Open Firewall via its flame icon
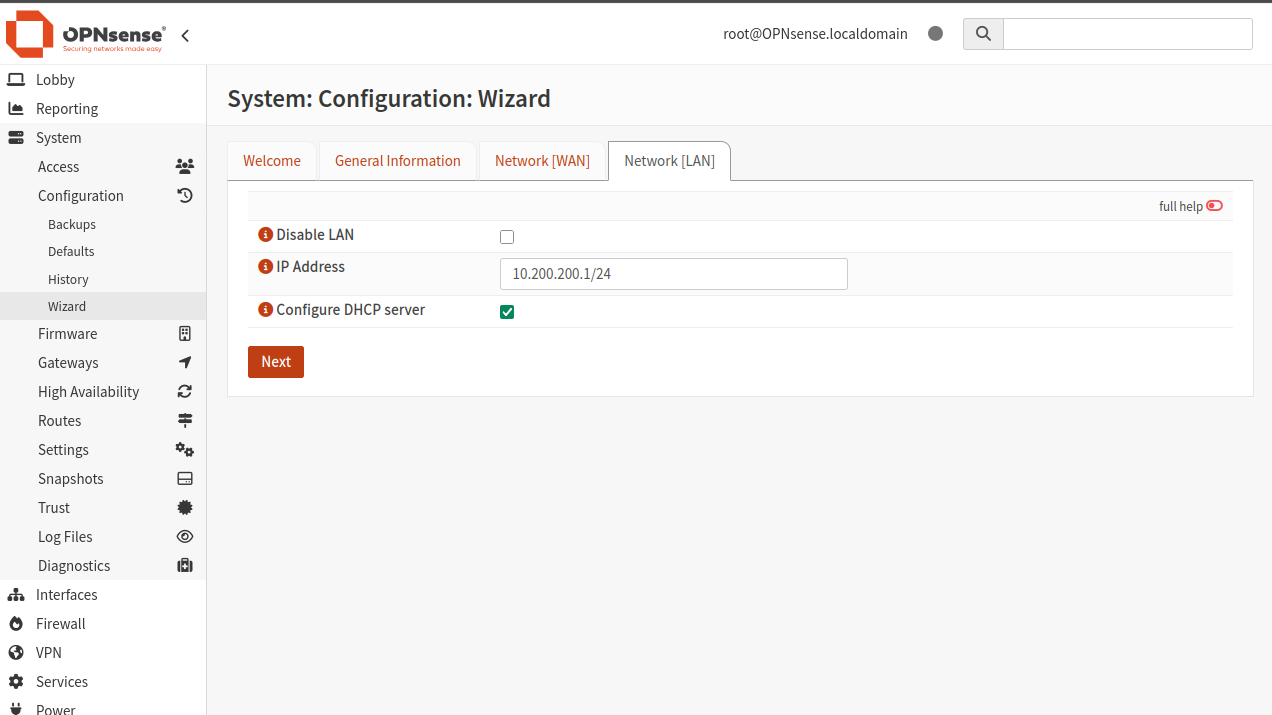The width and height of the screenshot is (1272, 715). click(16, 624)
